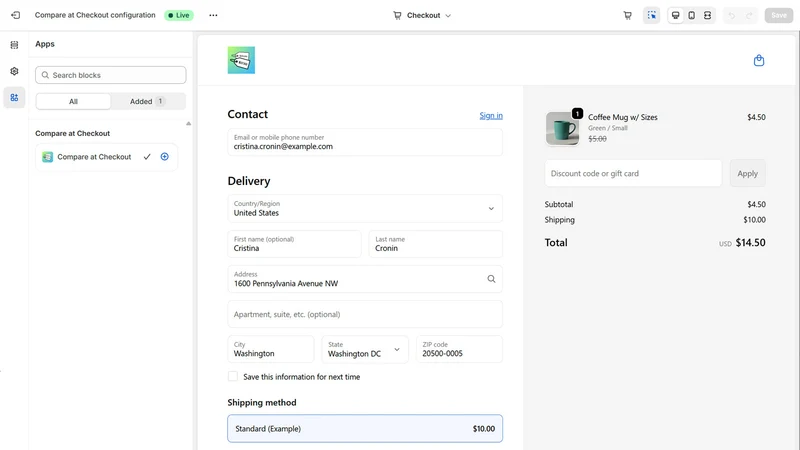The width and height of the screenshot is (800, 450).
Task: Click the cart preview icon in toolbar
Action: pyautogui.click(x=628, y=15)
